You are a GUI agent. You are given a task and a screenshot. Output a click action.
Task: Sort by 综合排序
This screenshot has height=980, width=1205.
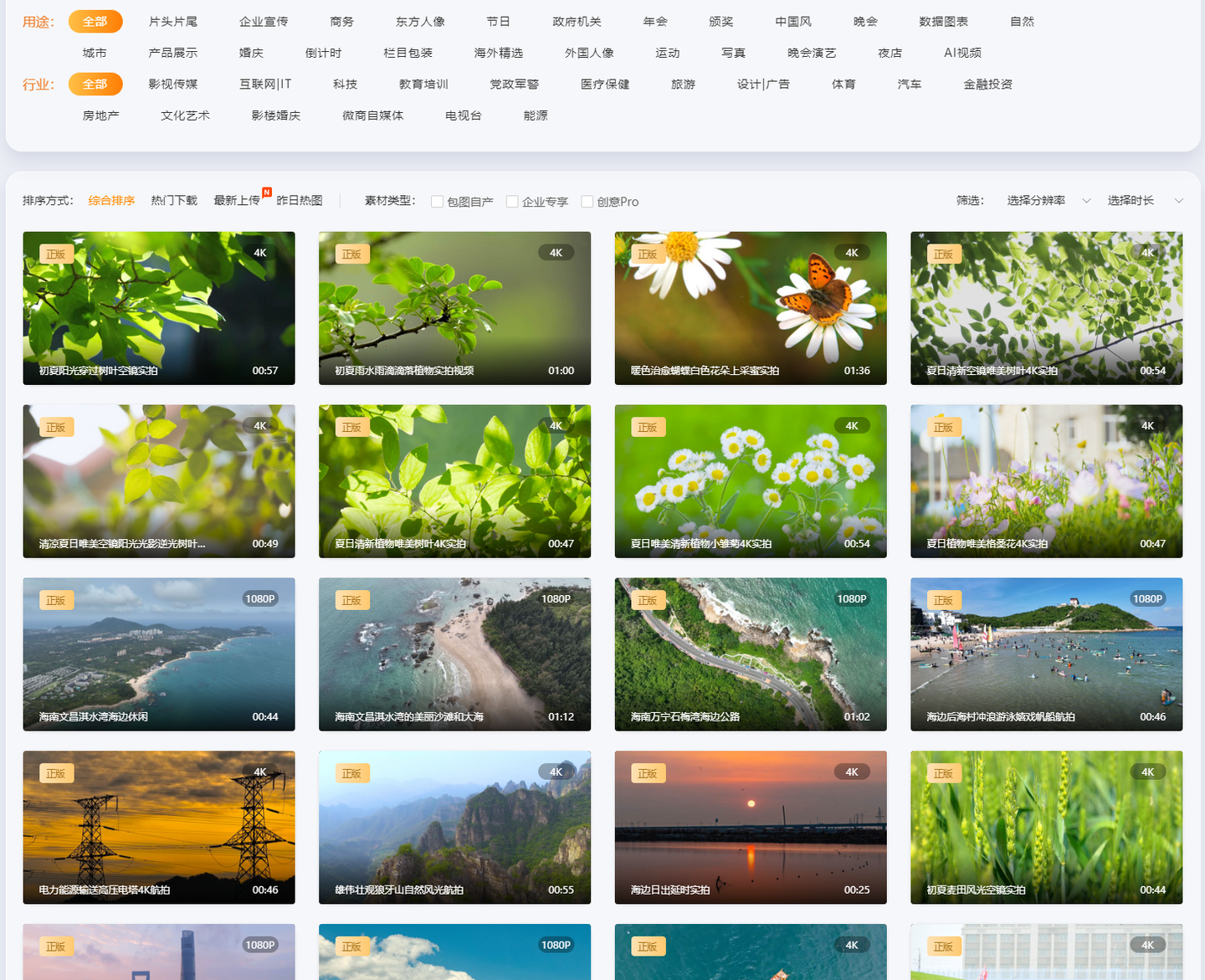[x=111, y=201]
